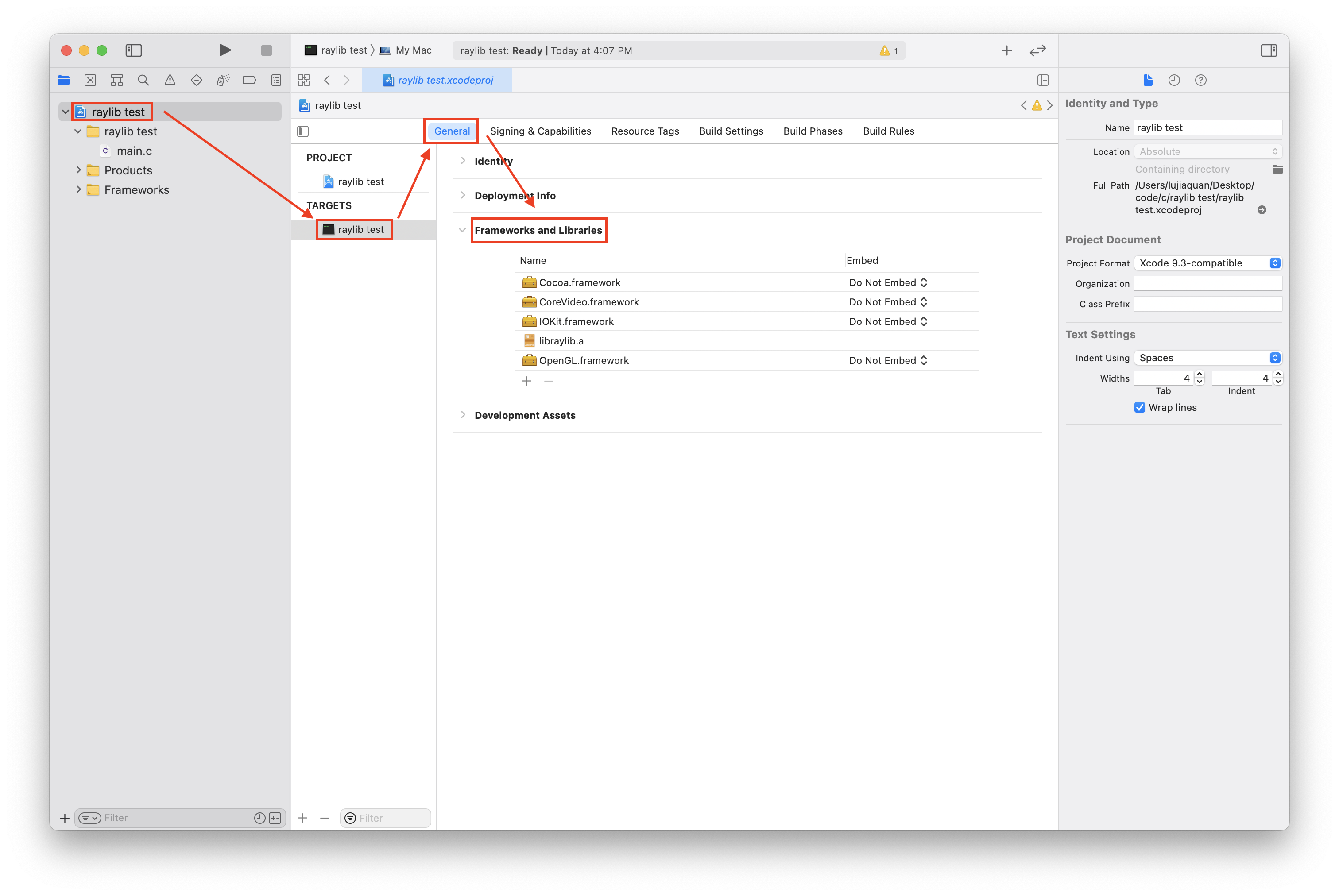Expand the Development Assets section
This screenshot has width=1339, height=896.
[462, 414]
